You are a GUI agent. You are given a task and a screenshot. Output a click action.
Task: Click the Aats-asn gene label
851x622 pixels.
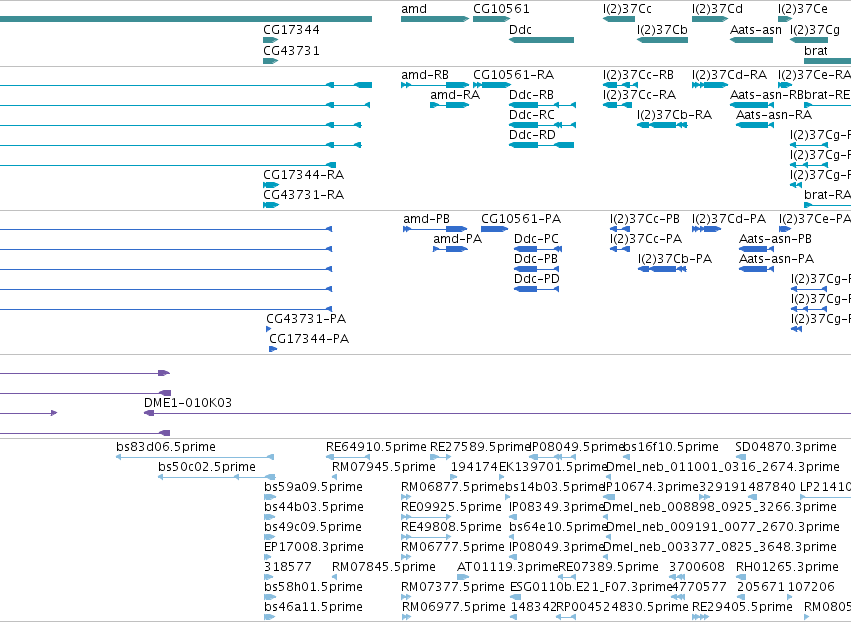[755, 30]
